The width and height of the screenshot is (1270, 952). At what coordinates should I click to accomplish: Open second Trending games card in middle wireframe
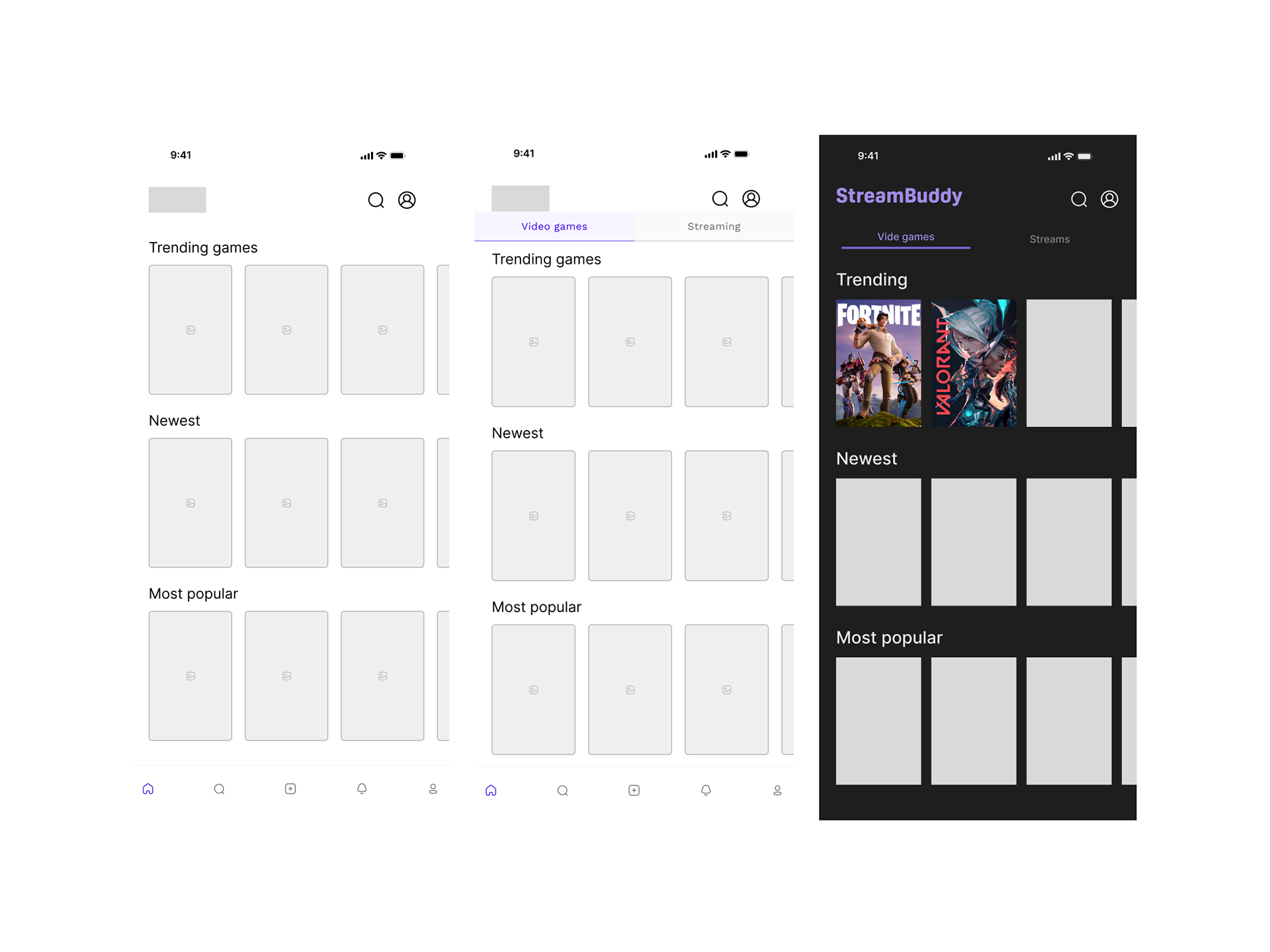[x=630, y=342]
